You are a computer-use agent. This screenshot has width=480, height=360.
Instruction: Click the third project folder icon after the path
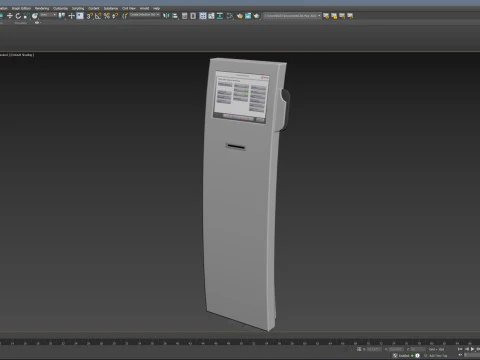coord(342,16)
